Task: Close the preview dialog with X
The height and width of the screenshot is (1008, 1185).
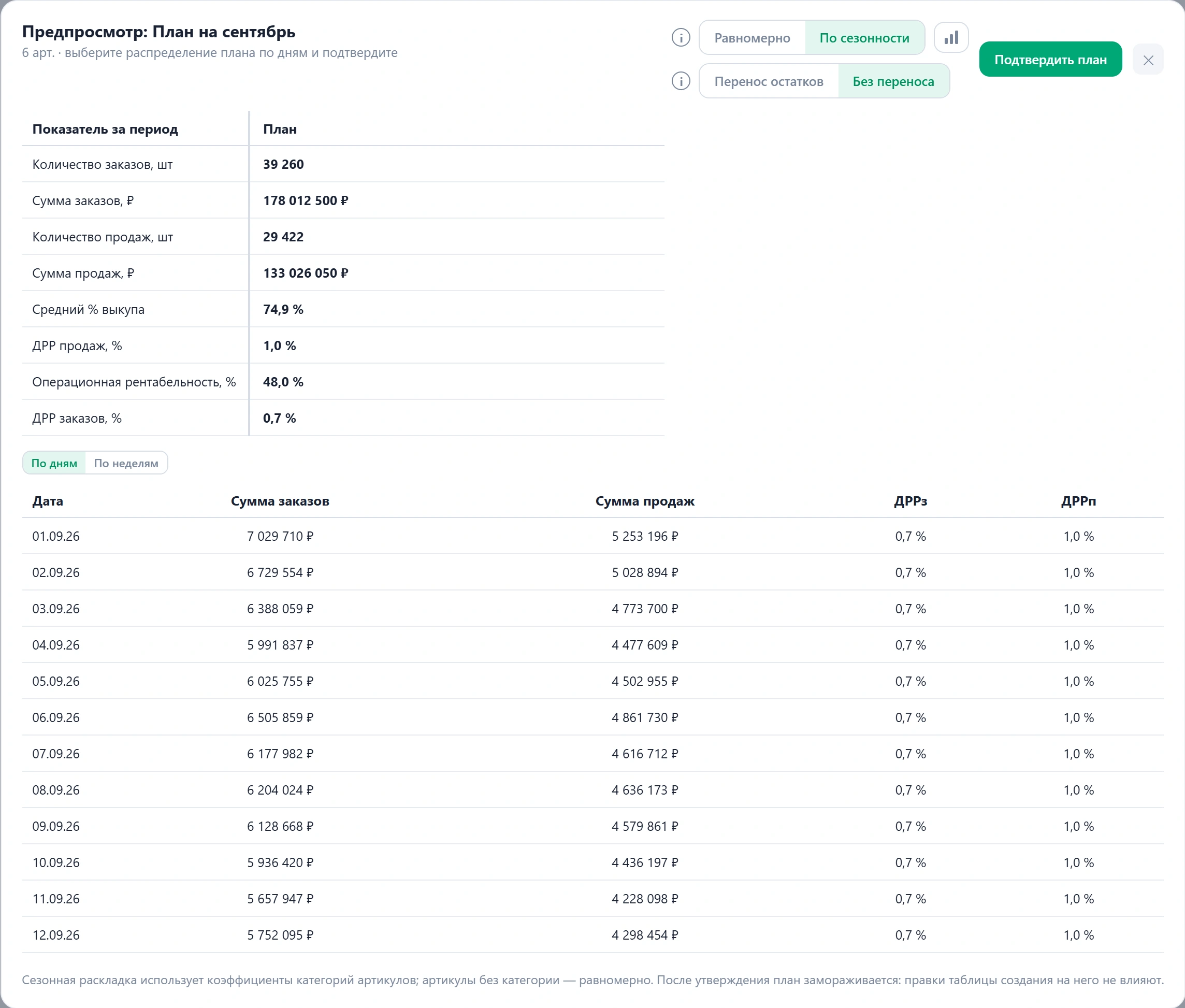Action: pos(1148,60)
